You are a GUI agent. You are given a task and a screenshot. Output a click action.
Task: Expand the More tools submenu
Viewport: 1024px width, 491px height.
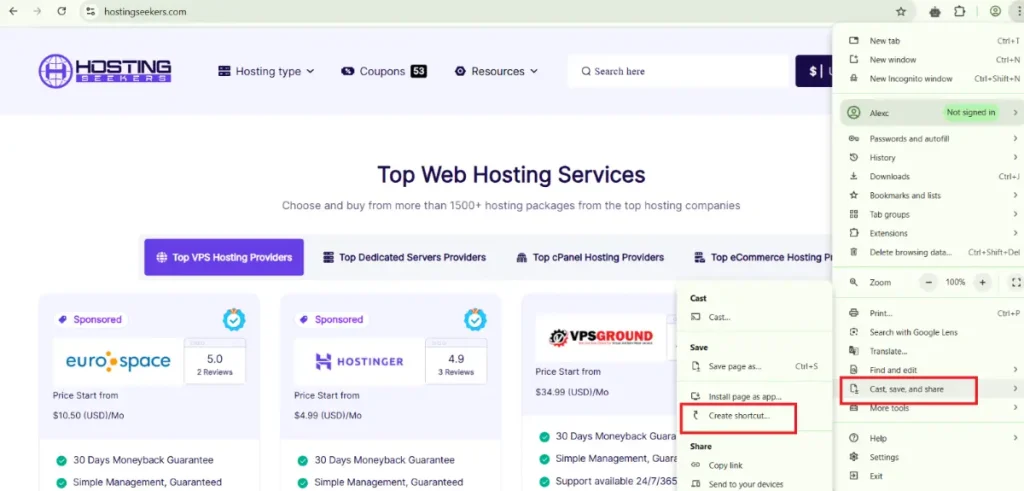pos(889,408)
